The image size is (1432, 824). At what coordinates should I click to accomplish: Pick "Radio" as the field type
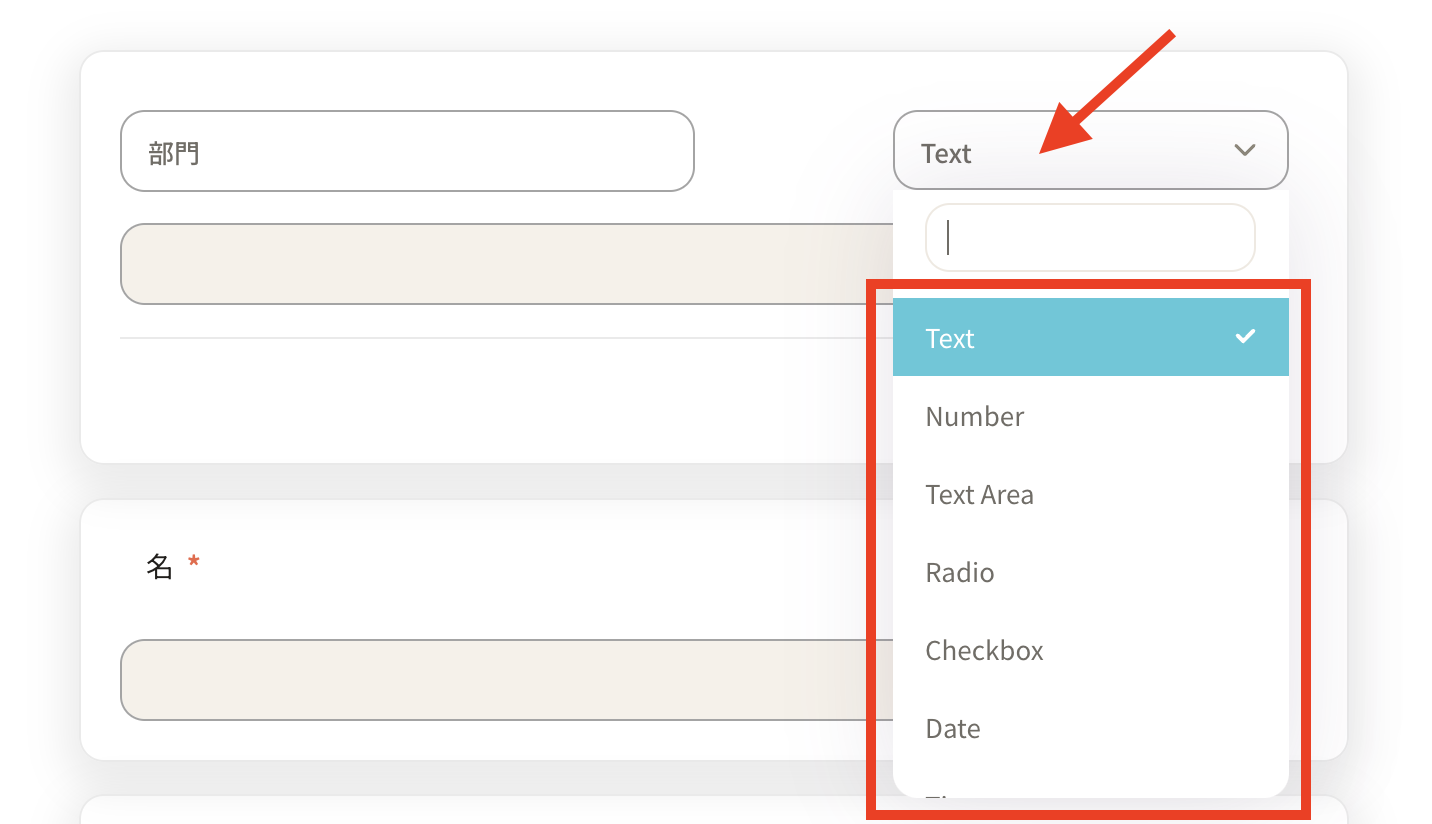[x=960, y=572]
